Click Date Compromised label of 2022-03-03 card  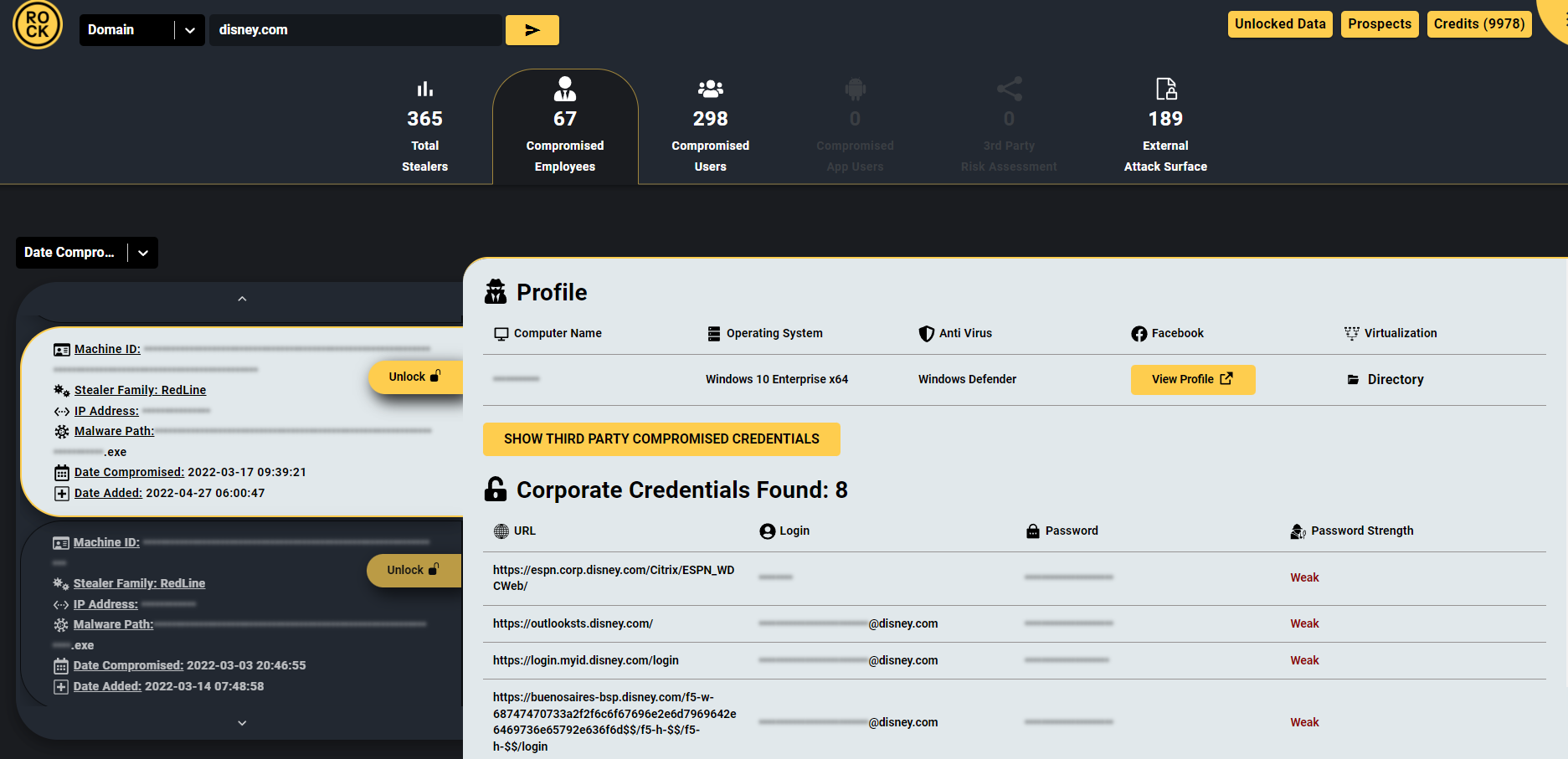128,666
